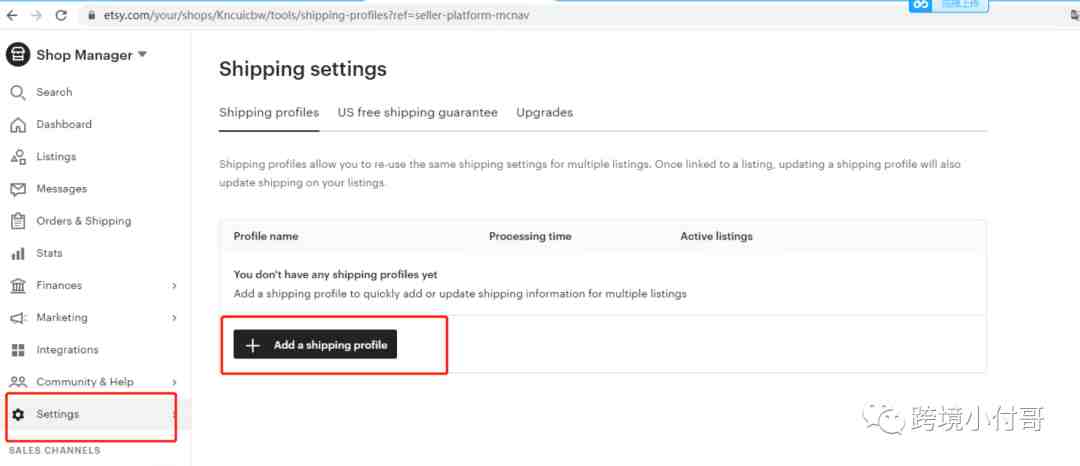Image resolution: width=1080 pixels, height=466 pixels.
Task: Click the SALES CHANNELS section label
Action: (x=54, y=450)
